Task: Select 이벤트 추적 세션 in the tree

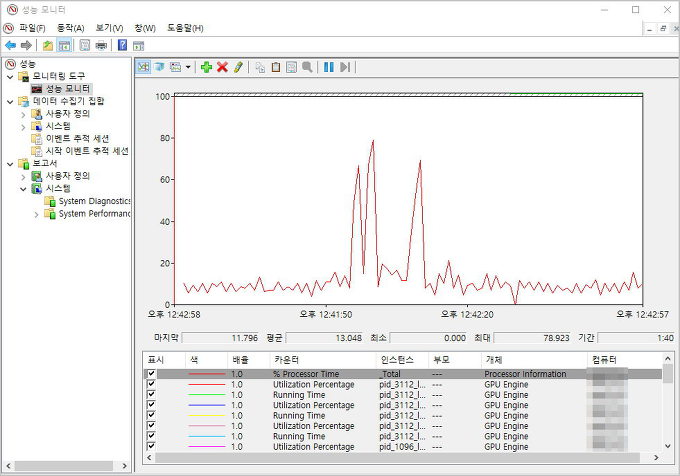Action: coord(78,138)
